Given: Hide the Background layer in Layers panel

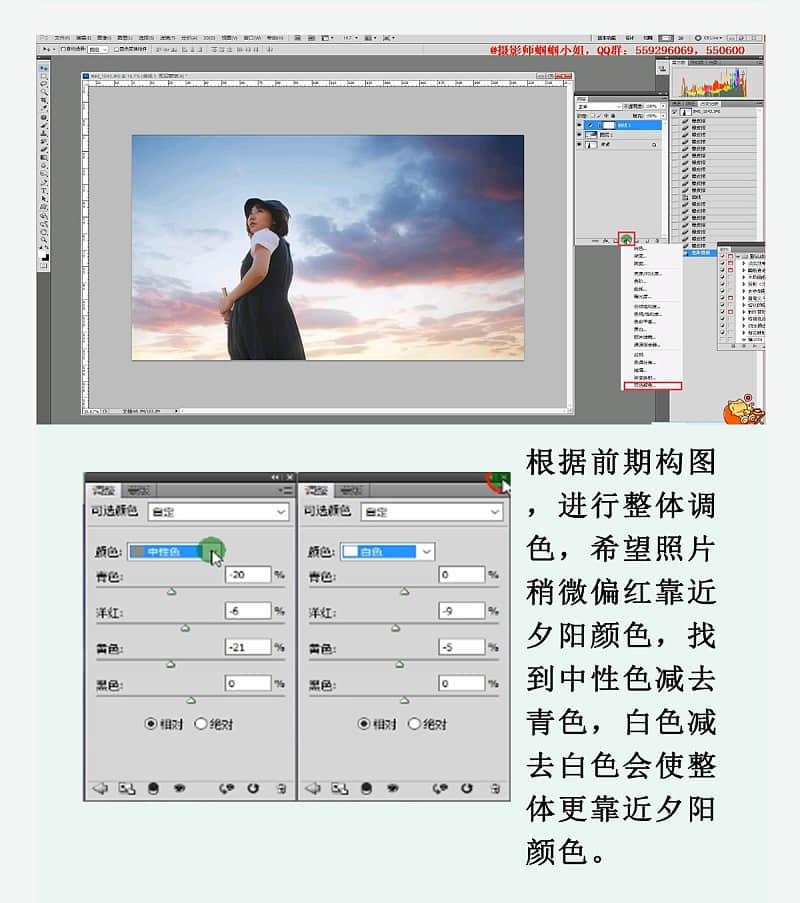Looking at the screenshot, I should click(579, 145).
